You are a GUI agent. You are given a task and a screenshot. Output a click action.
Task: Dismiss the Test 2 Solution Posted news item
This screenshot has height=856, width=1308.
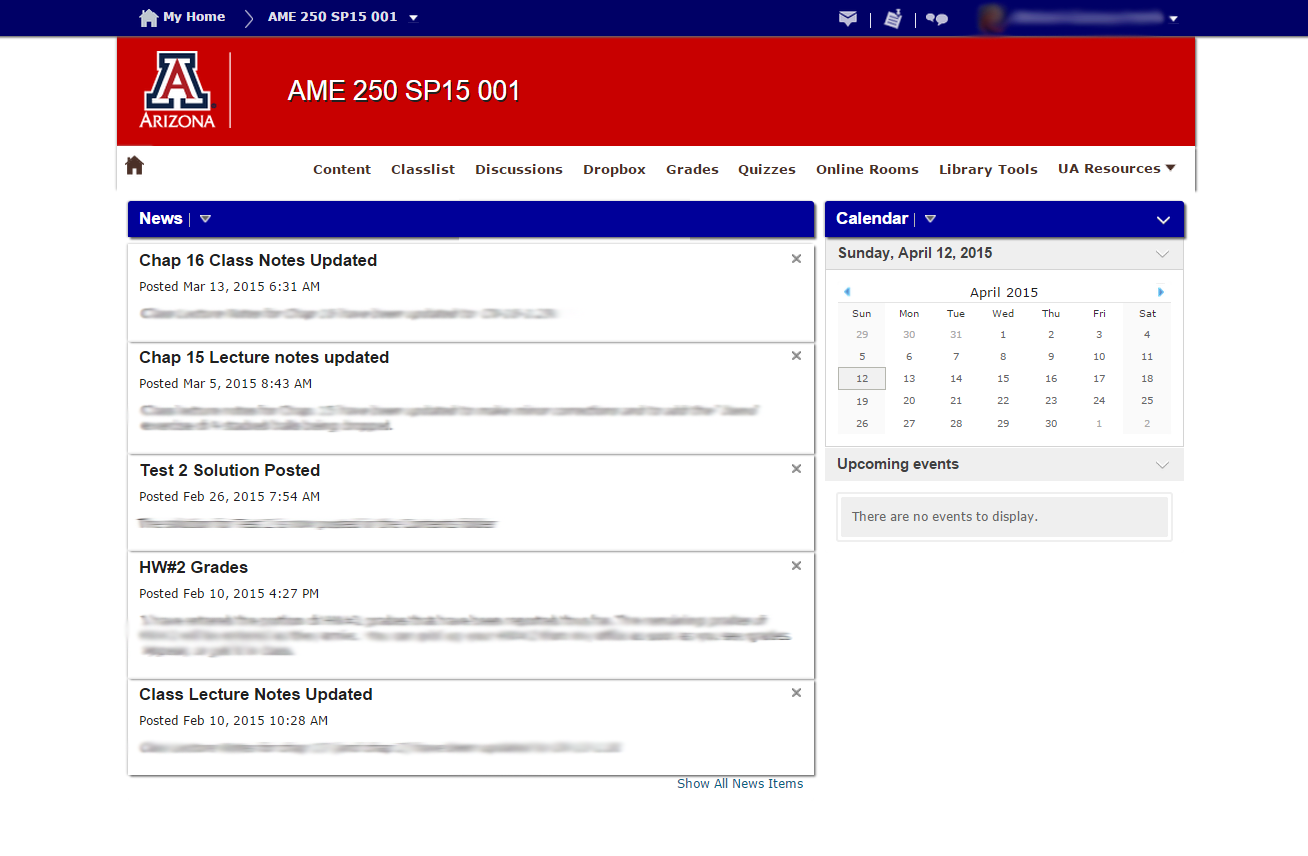pyautogui.click(x=796, y=469)
